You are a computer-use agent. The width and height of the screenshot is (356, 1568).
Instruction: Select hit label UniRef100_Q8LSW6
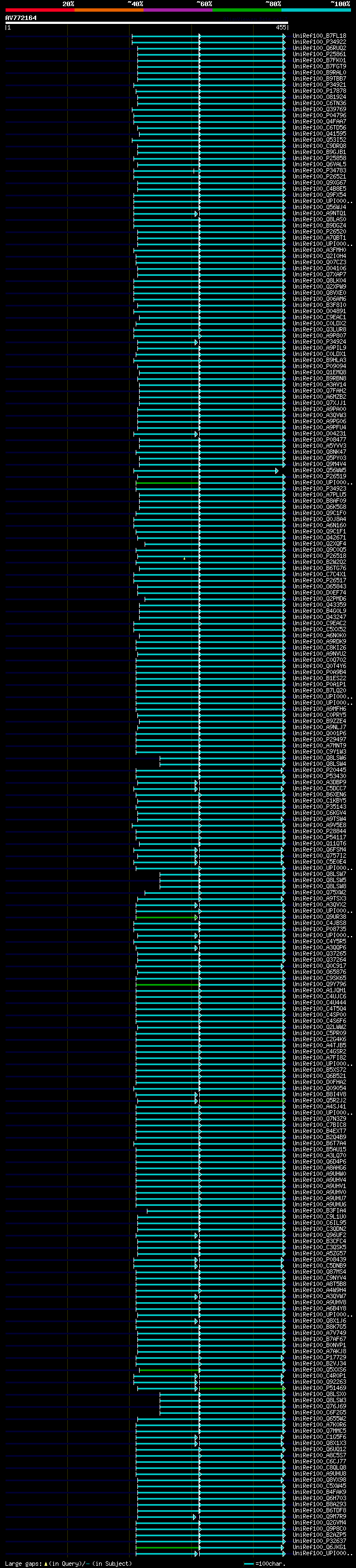click(319, 758)
